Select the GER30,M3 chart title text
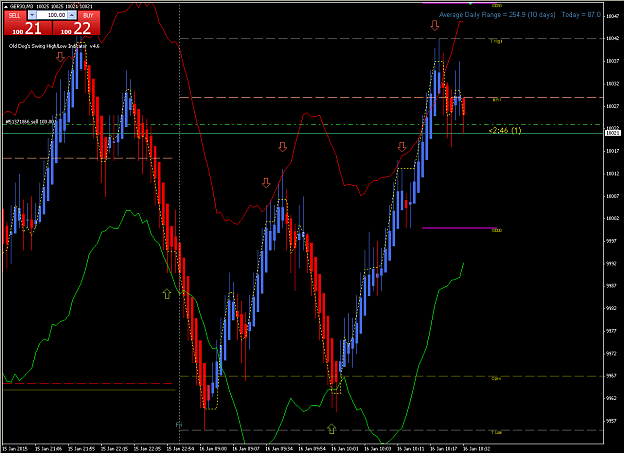 (24, 7)
